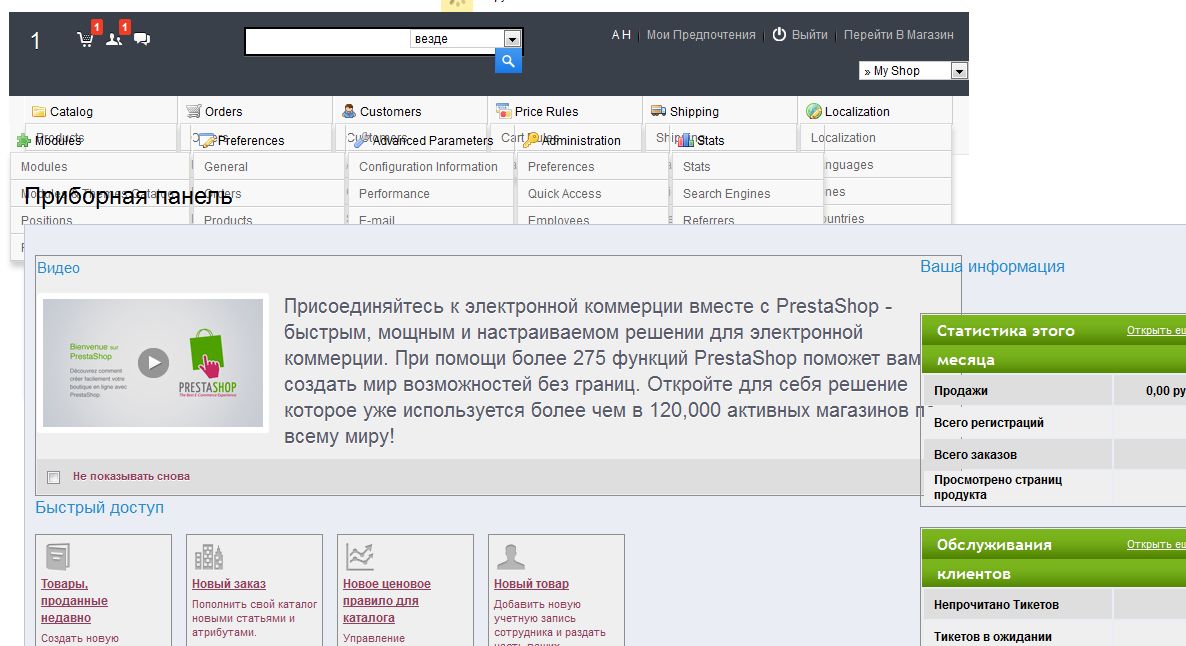Image resolution: width=1186 pixels, height=646 pixels.
Task: Click chart icon above Новое ценовое правило
Action: pyautogui.click(x=360, y=557)
